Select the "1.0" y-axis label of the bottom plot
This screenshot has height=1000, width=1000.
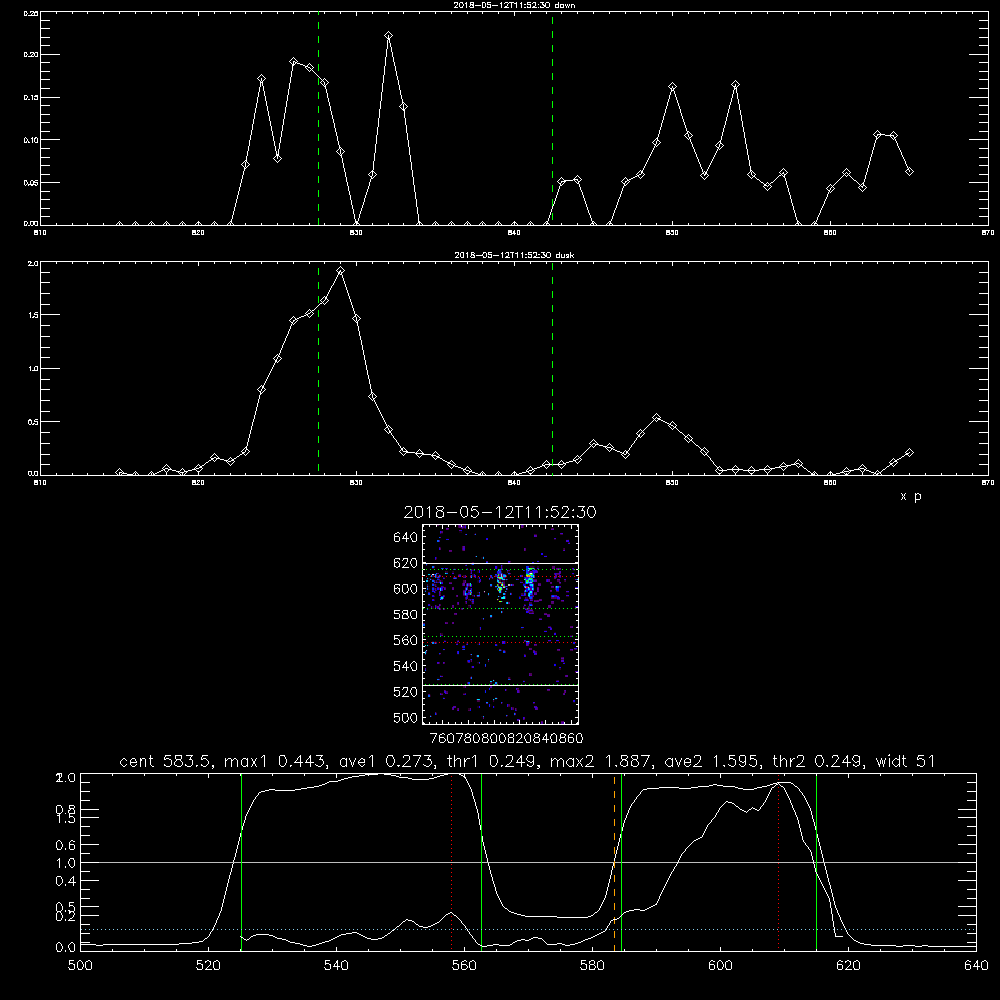[x=66, y=863]
